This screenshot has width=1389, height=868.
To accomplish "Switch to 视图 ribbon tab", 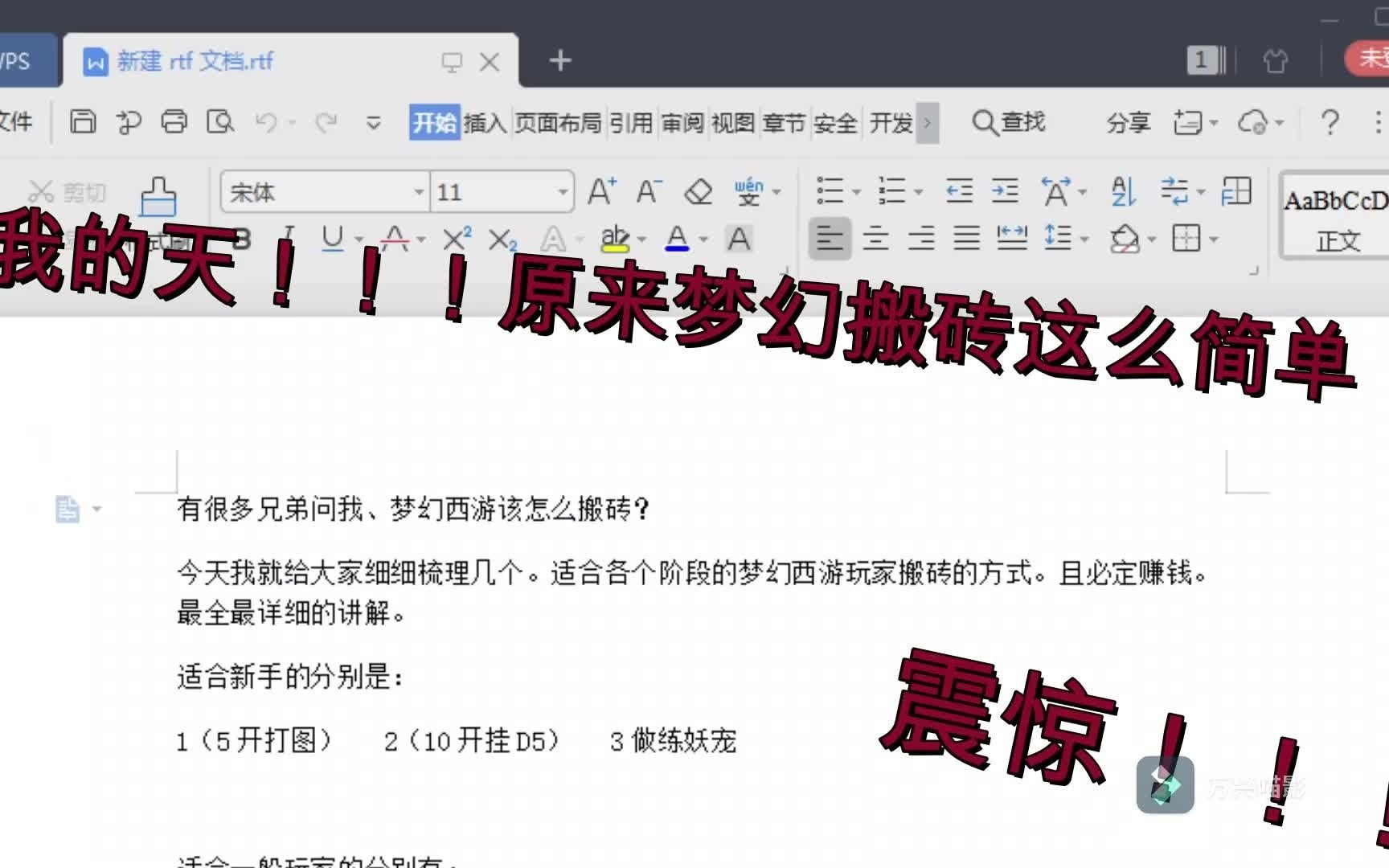I will [x=733, y=123].
